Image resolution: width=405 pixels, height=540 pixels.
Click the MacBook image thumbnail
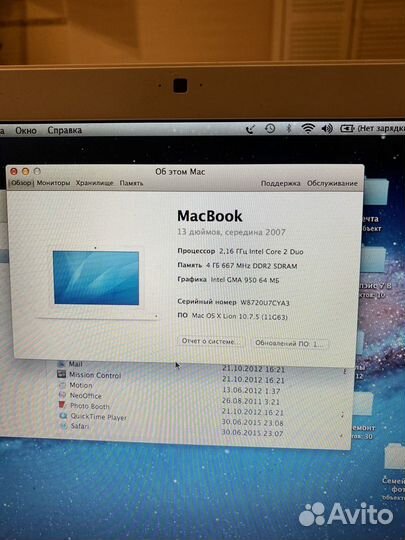click(x=96, y=282)
